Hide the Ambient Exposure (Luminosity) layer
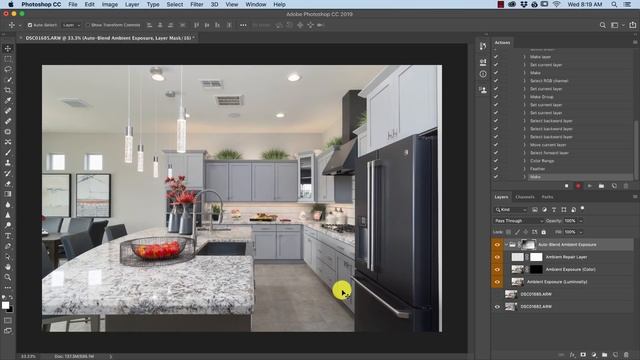 (x=497, y=282)
